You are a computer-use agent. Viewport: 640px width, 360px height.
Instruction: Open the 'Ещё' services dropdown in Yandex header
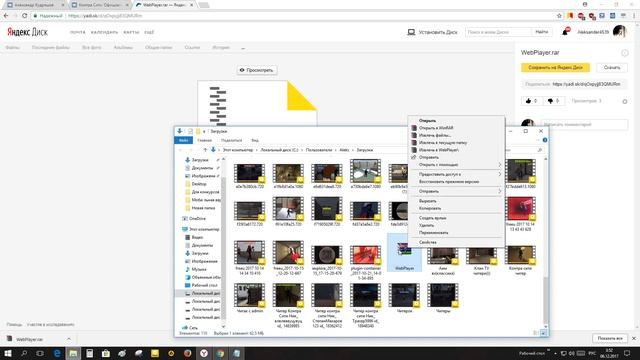point(149,32)
